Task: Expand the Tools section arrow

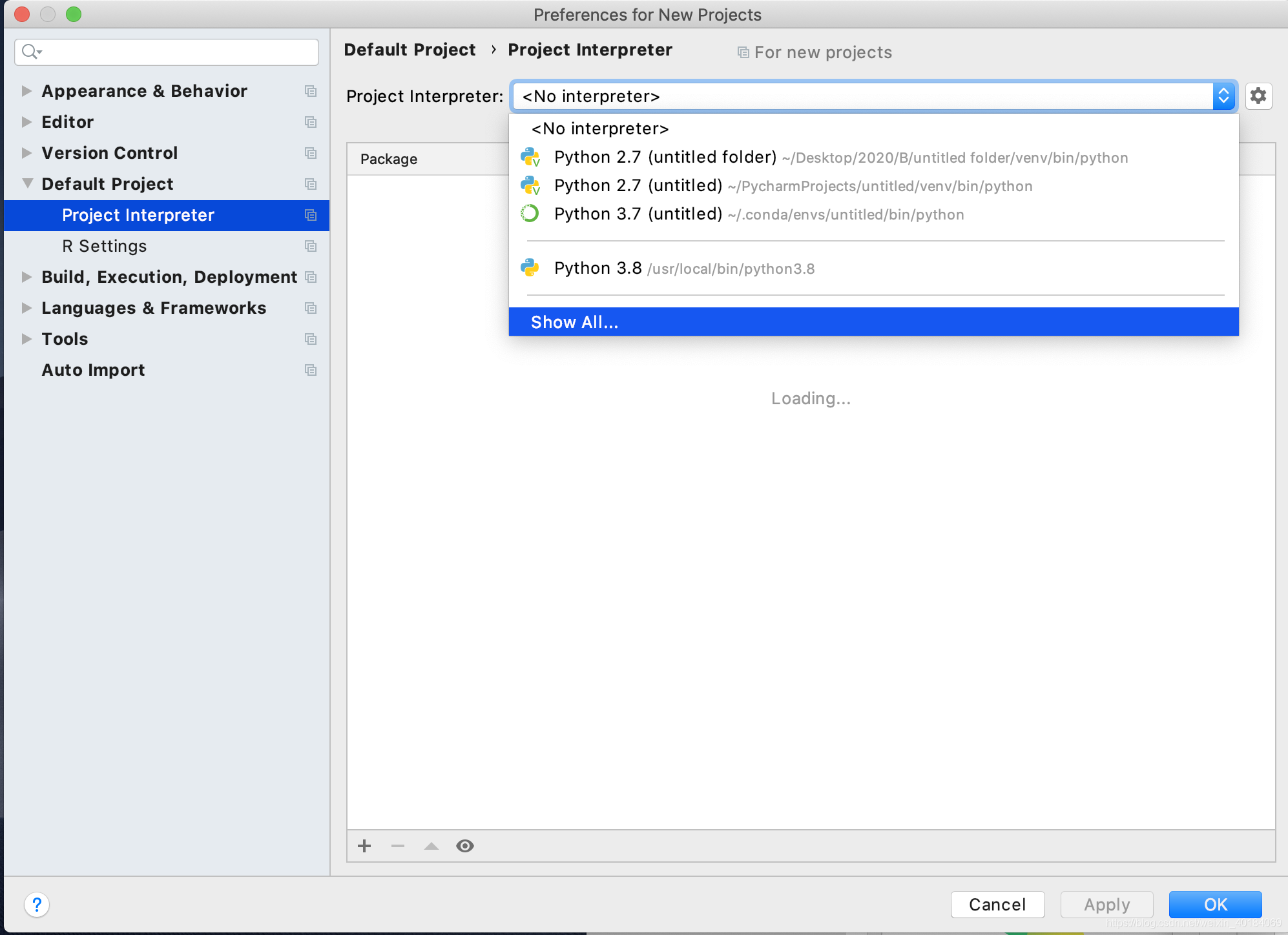Action: (26, 339)
